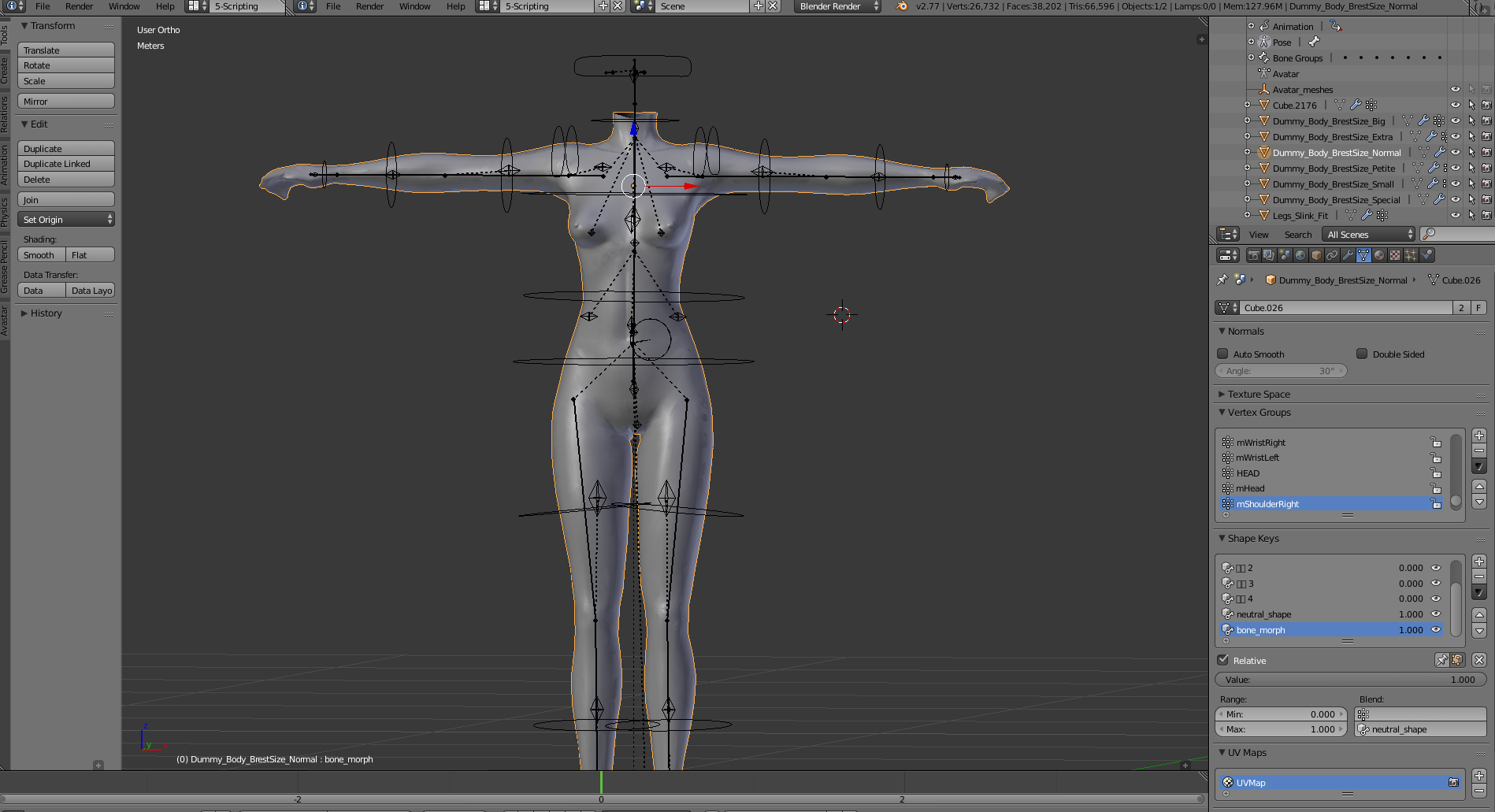Move shape key down arrow
Image resolution: width=1495 pixels, height=812 pixels.
[x=1479, y=631]
